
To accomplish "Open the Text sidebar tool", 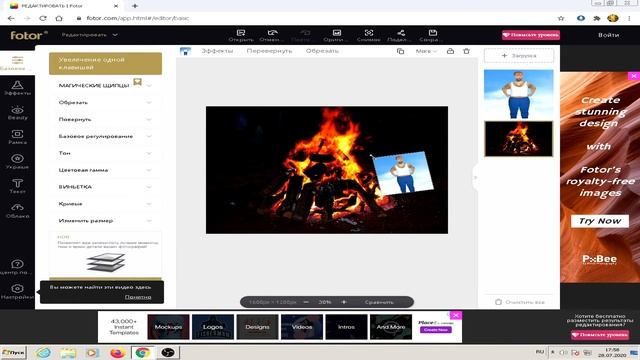I will [17, 186].
